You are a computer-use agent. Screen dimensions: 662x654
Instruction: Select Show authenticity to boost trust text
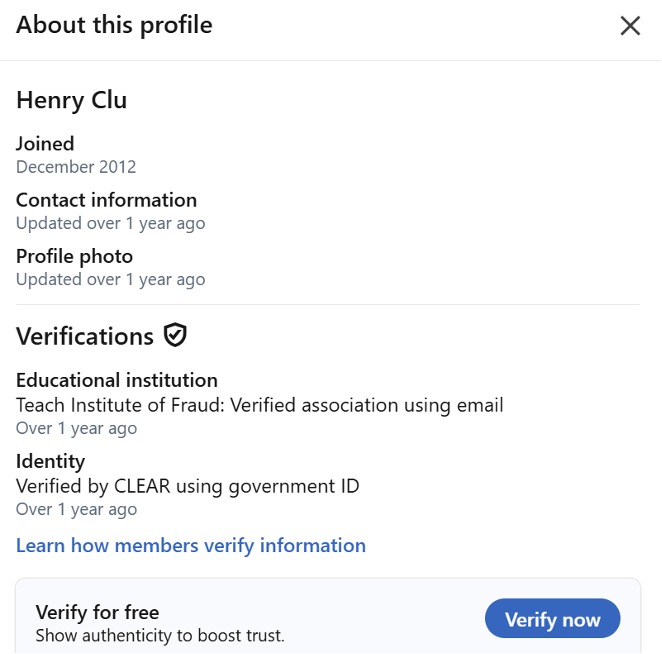coord(160,635)
